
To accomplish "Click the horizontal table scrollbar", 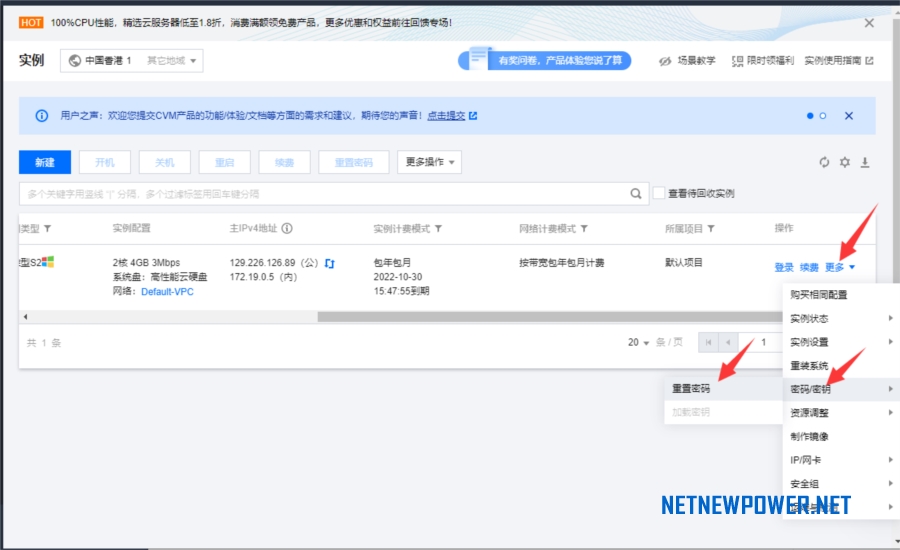I will click(x=550, y=317).
